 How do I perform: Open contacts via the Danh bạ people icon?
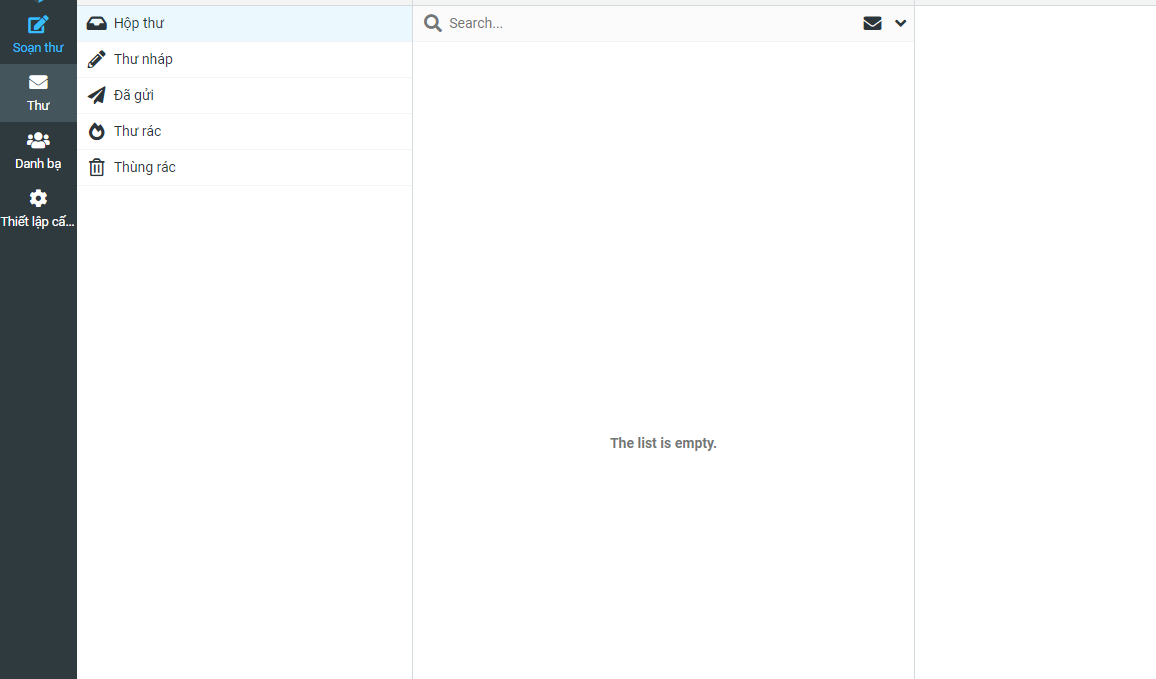pos(38,140)
